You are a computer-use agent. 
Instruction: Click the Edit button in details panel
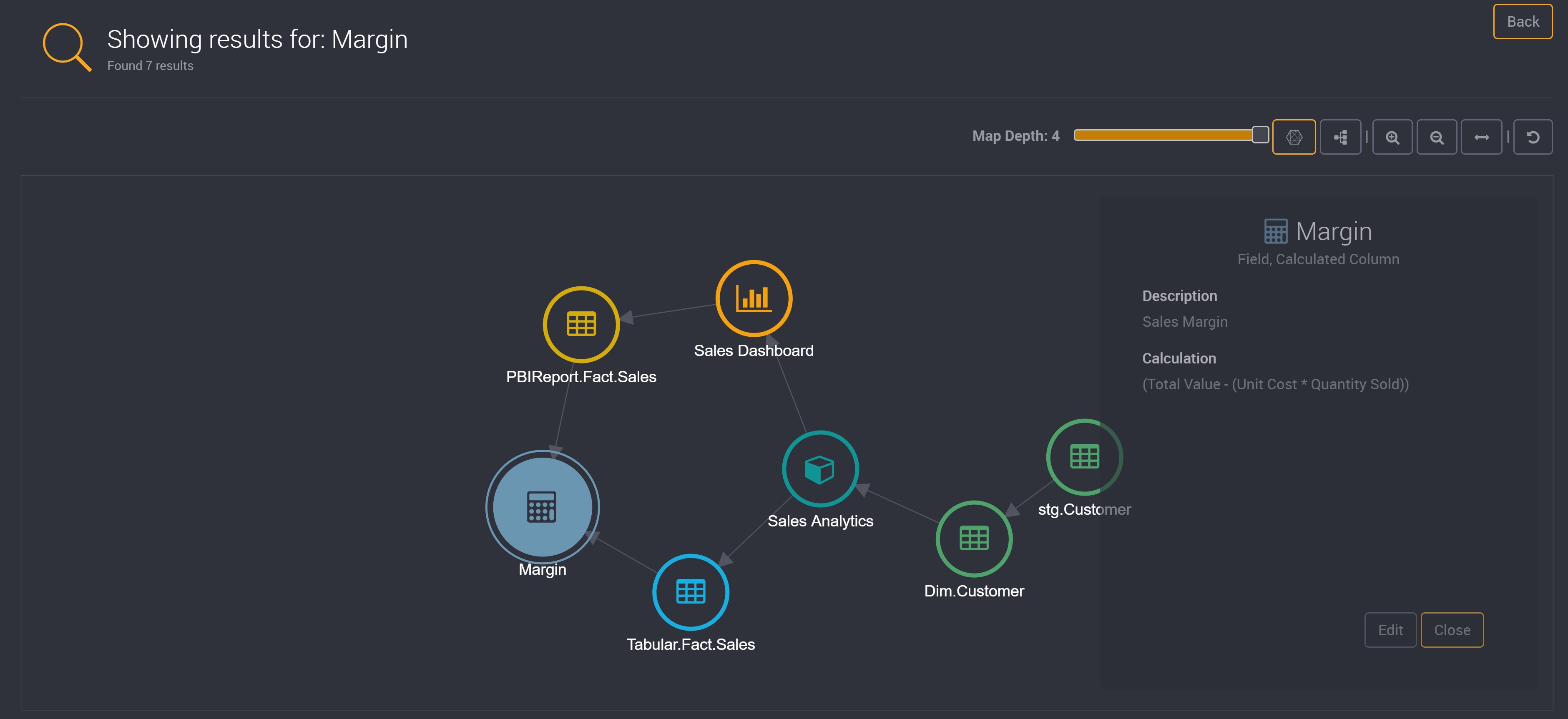point(1390,630)
